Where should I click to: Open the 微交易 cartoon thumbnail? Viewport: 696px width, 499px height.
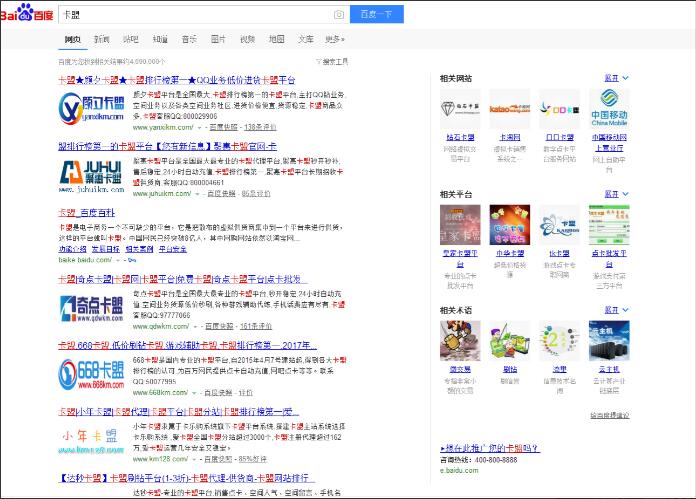point(460,341)
